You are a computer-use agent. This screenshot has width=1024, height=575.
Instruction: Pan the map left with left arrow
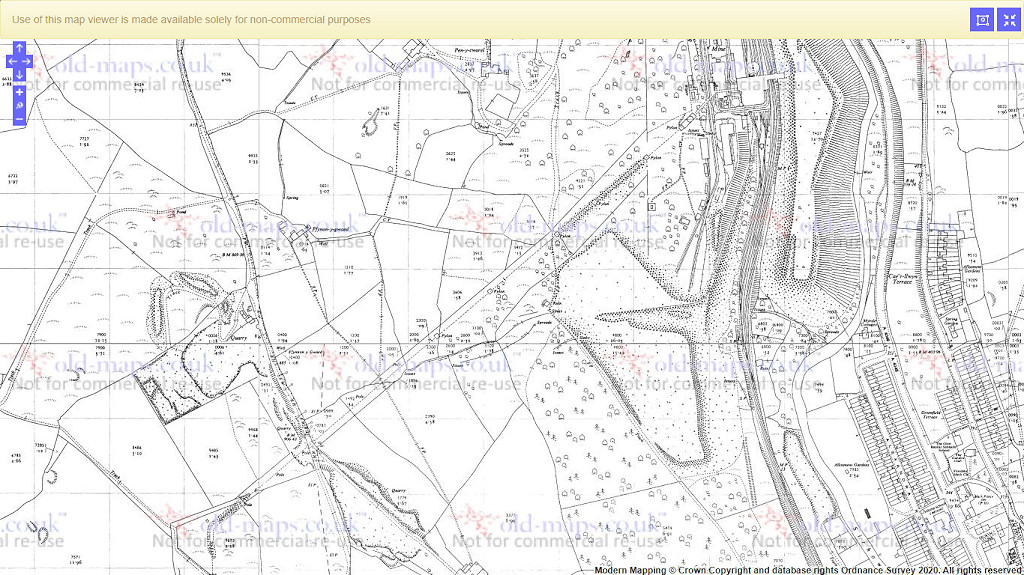[12, 61]
